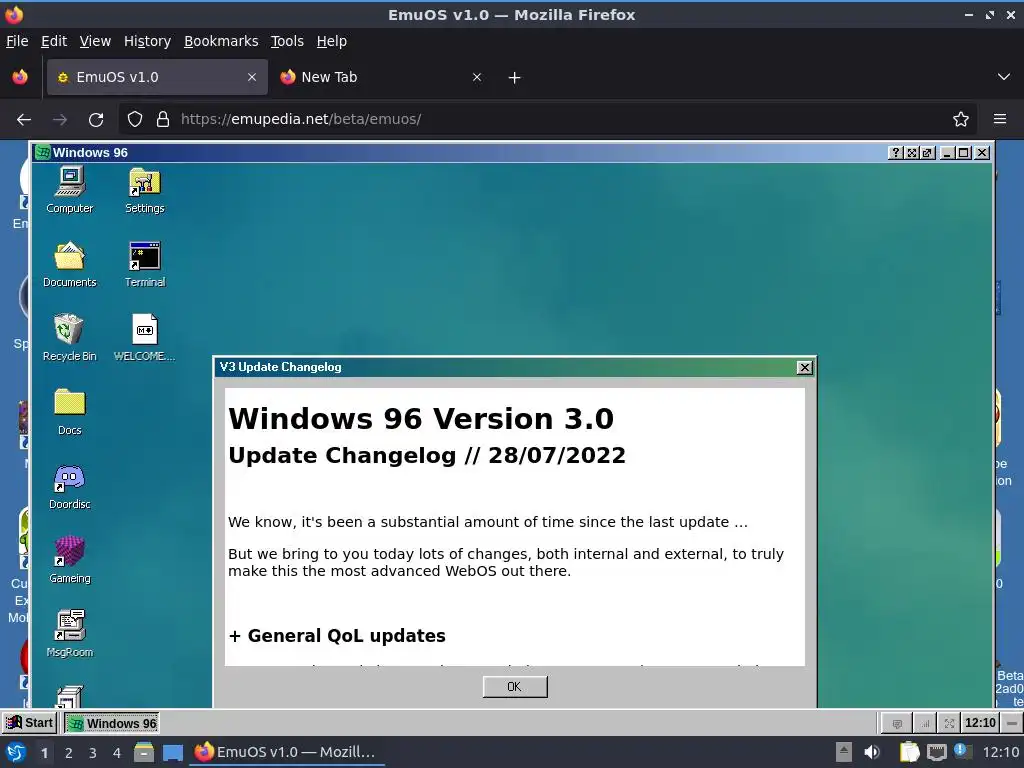
Task: Click the dash button at EmuOS taskbar end
Action: click(1012, 723)
